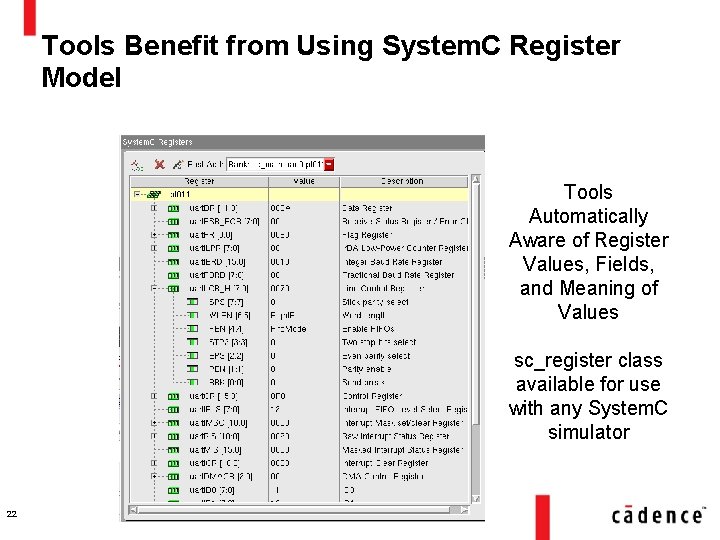Click the register icon beside uartCR
Screen dimensions: 720x540
point(173,396)
